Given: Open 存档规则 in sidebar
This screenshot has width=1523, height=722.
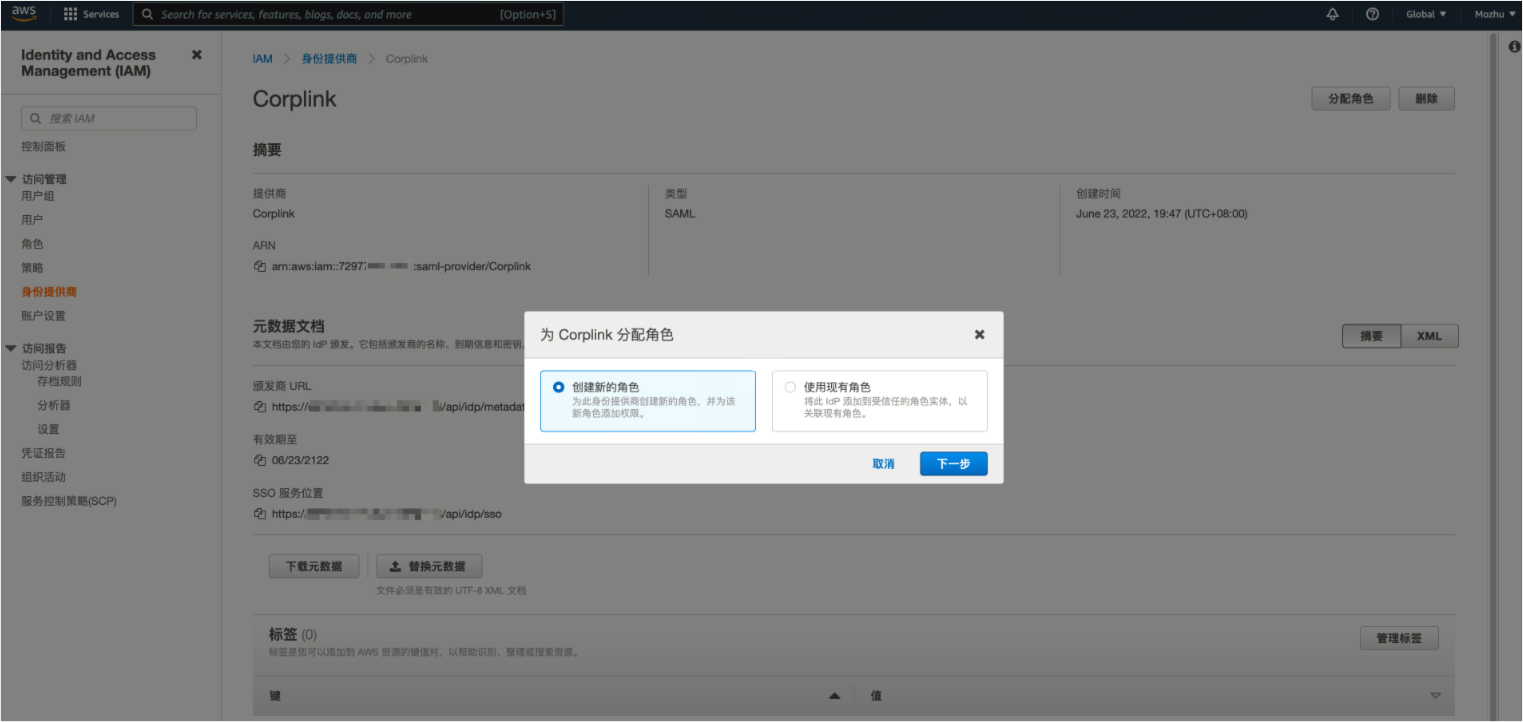Looking at the screenshot, I should (x=59, y=381).
